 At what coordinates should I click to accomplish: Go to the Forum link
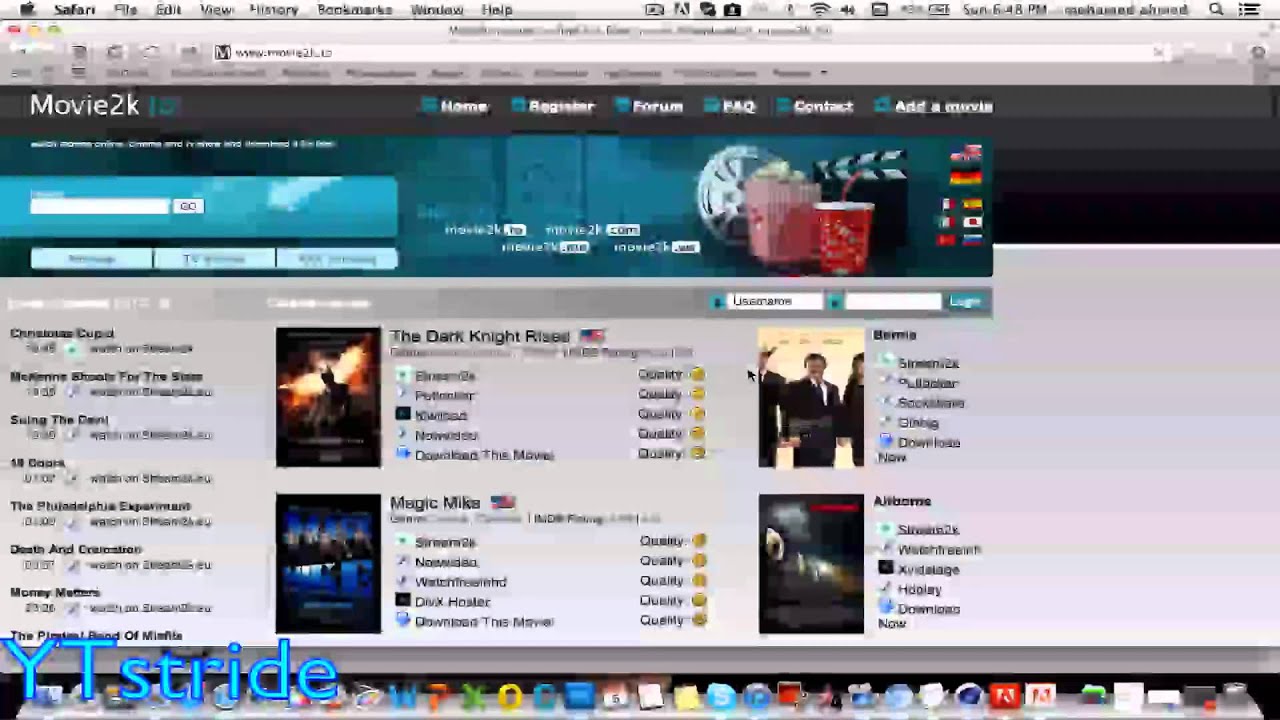coord(657,106)
